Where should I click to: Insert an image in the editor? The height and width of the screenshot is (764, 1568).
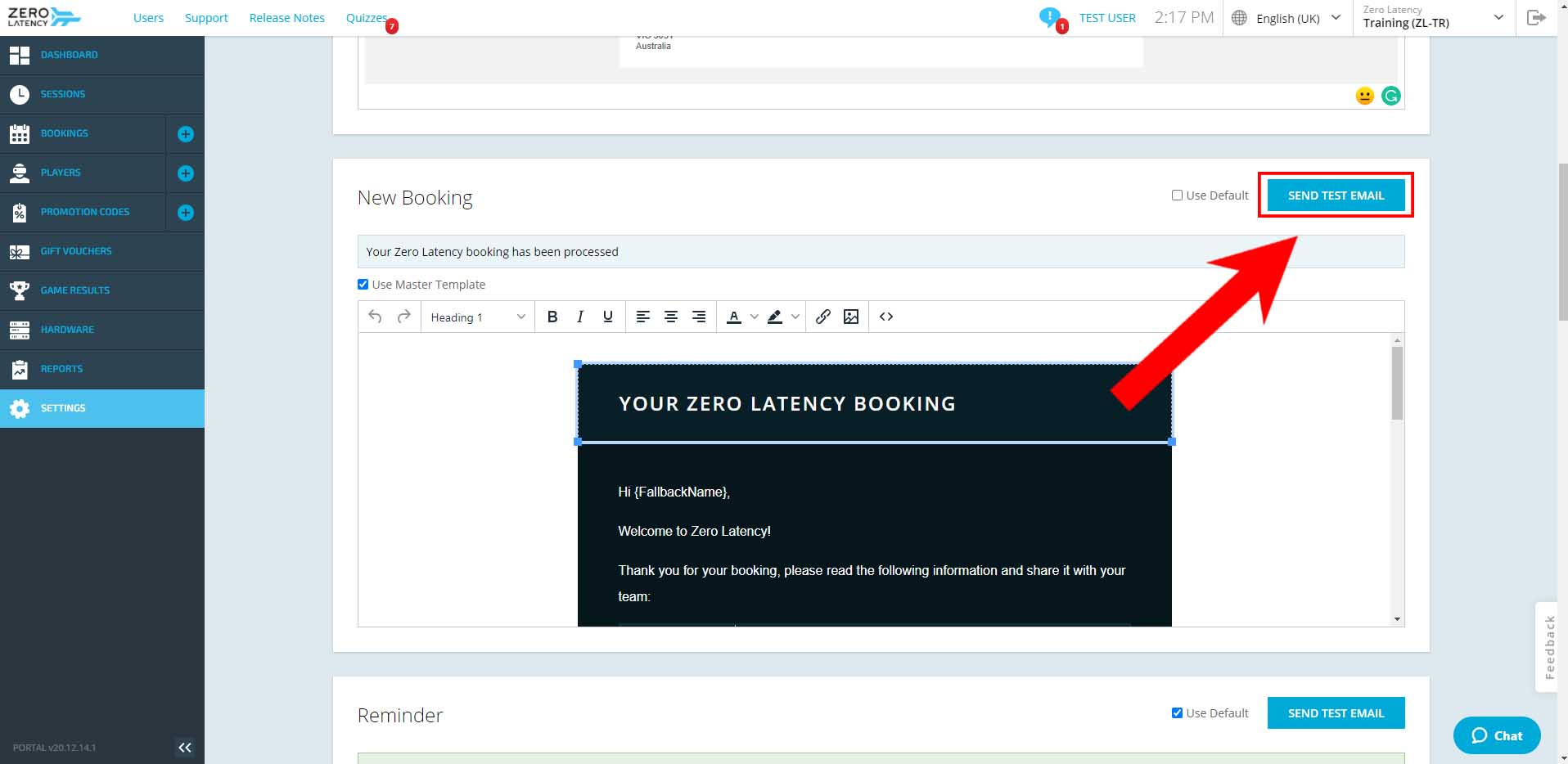[x=851, y=317]
